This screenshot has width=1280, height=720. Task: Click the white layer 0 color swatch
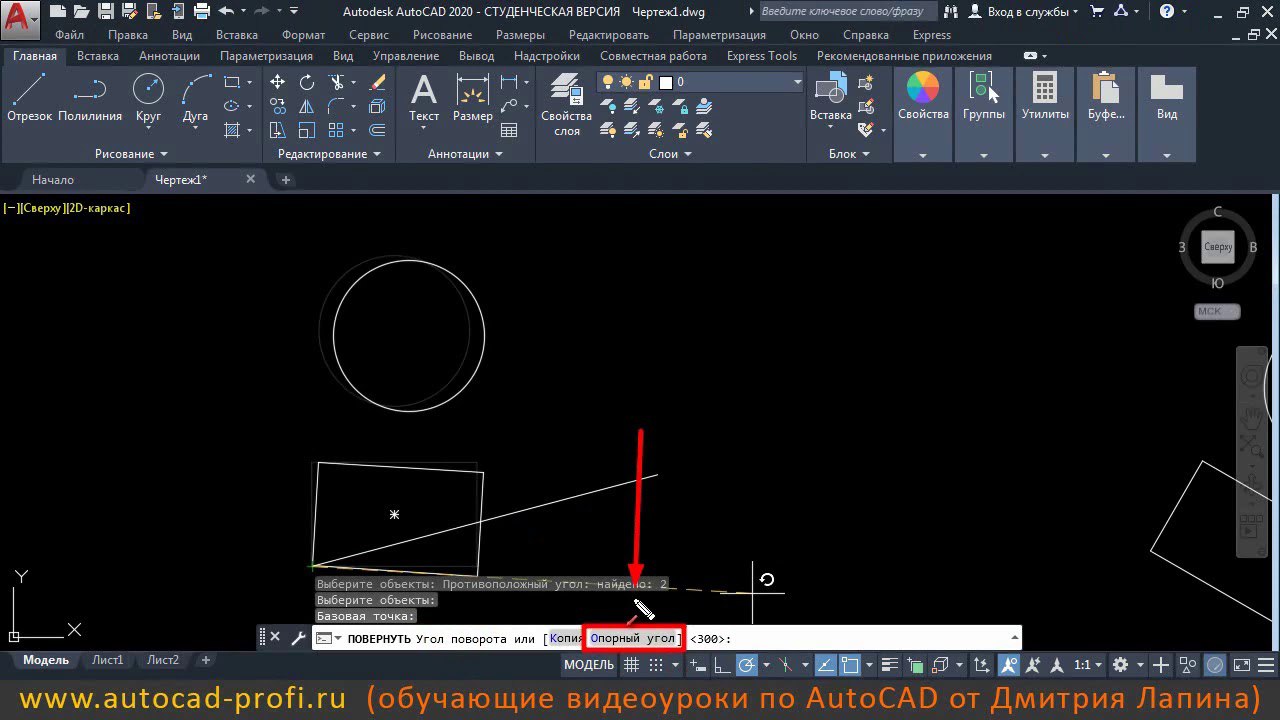(667, 82)
